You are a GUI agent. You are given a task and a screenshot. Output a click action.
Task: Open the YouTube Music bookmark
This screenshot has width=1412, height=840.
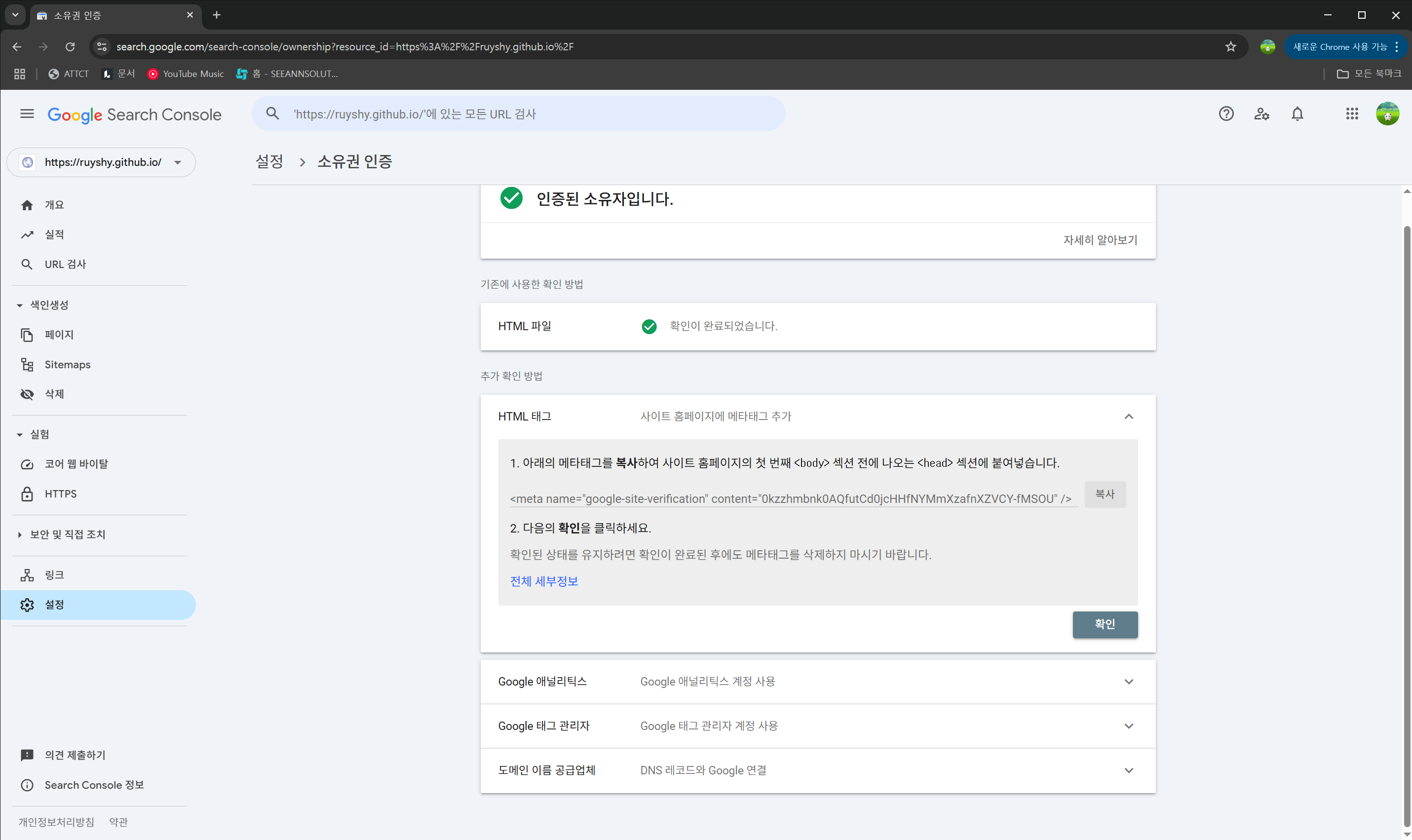(x=185, y=74)
